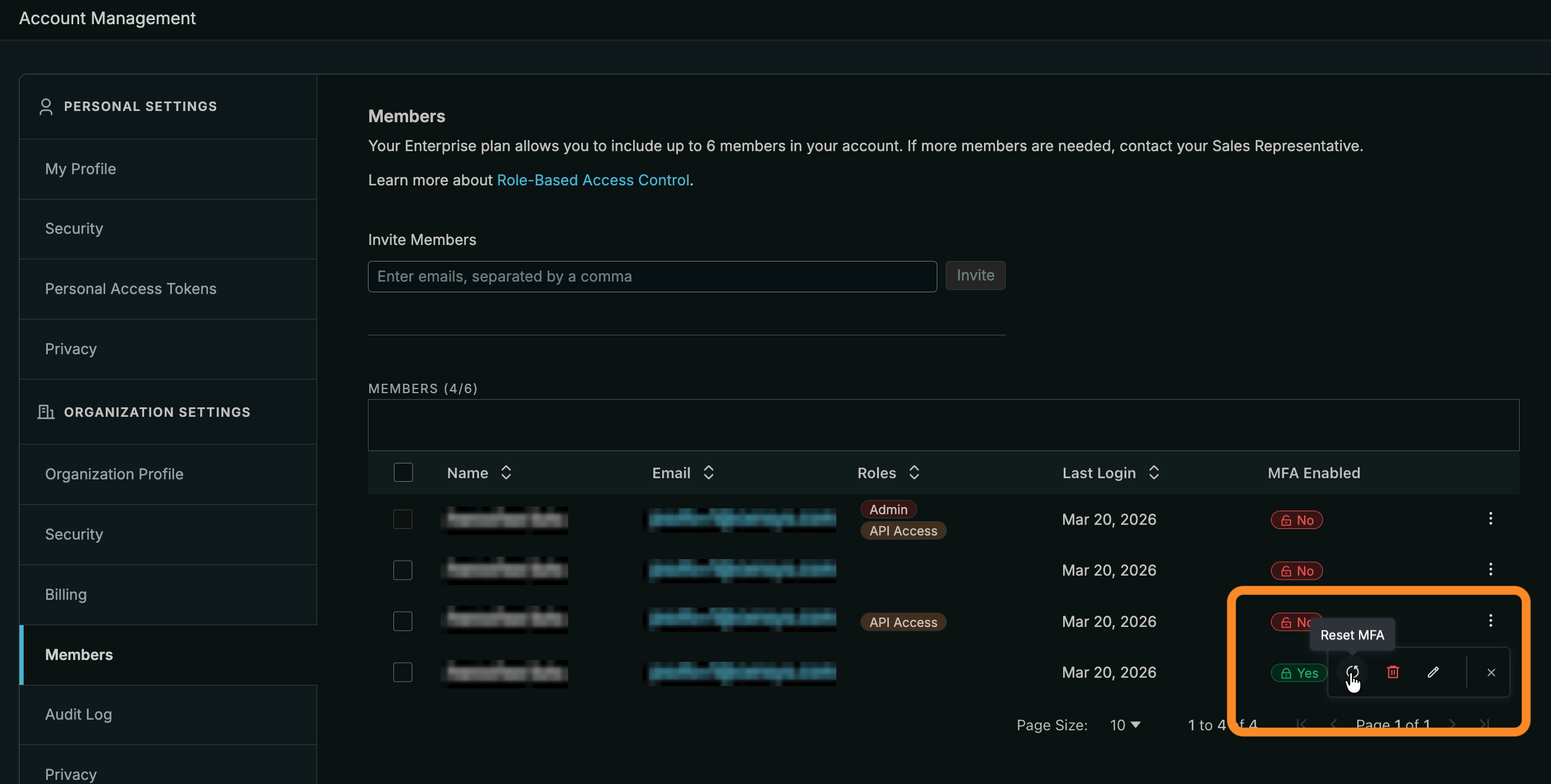
Task: Toggle the select-all header checkbox
Action: point(403,472)
